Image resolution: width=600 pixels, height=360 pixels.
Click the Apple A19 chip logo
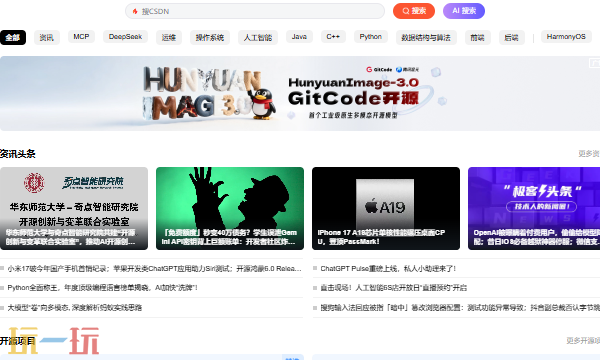tap(385, 207)
